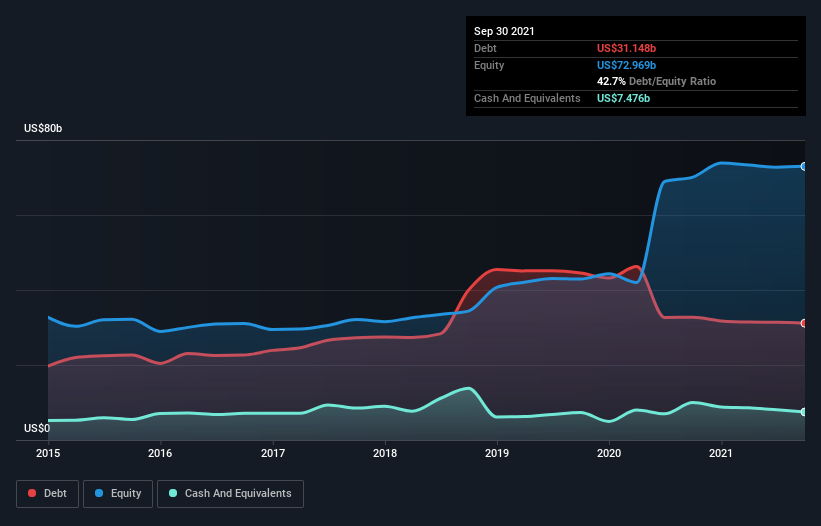Click the 2020 x-axis label

click(x=609, y=453)
